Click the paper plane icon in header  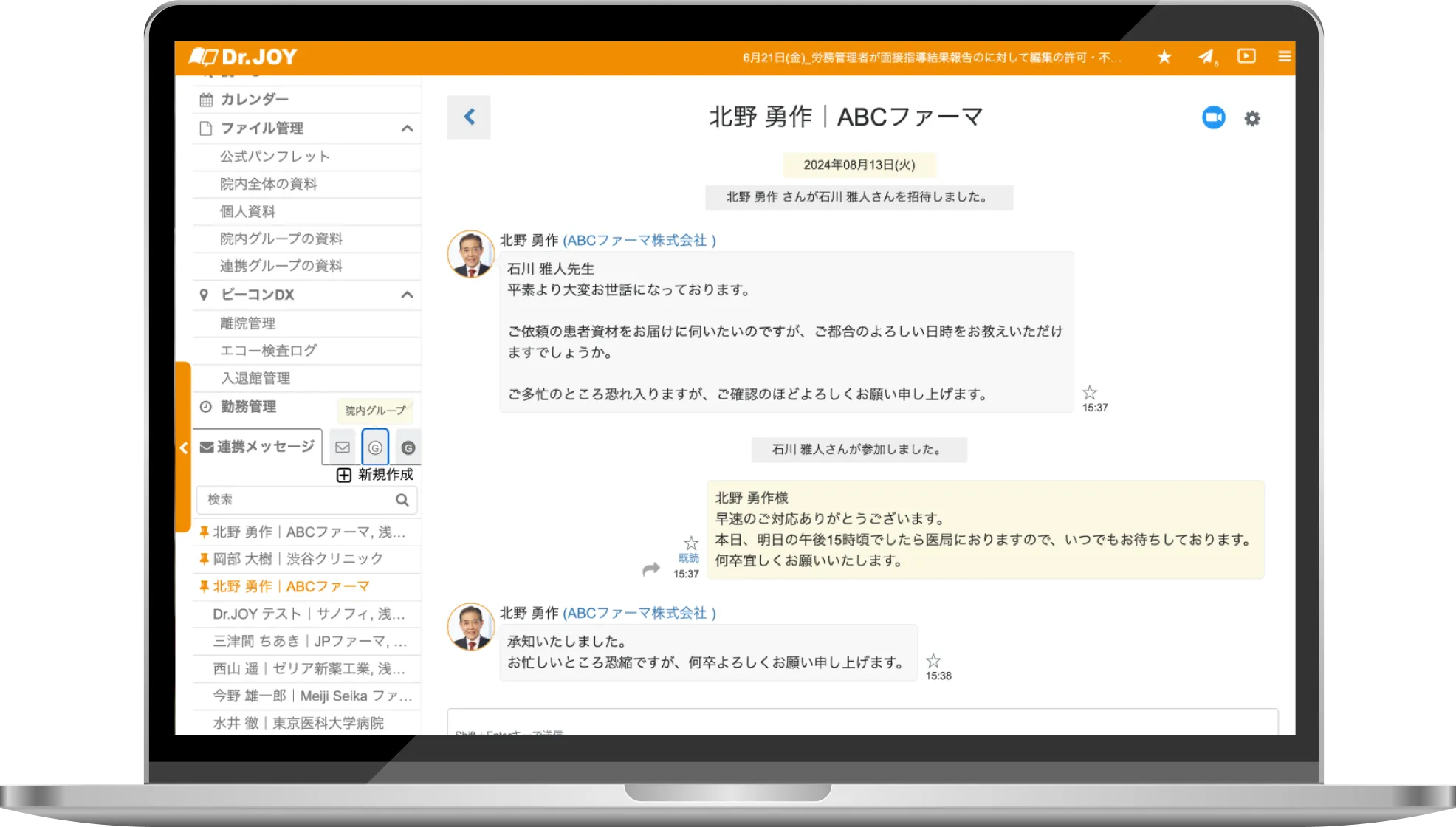point(1205,57)
